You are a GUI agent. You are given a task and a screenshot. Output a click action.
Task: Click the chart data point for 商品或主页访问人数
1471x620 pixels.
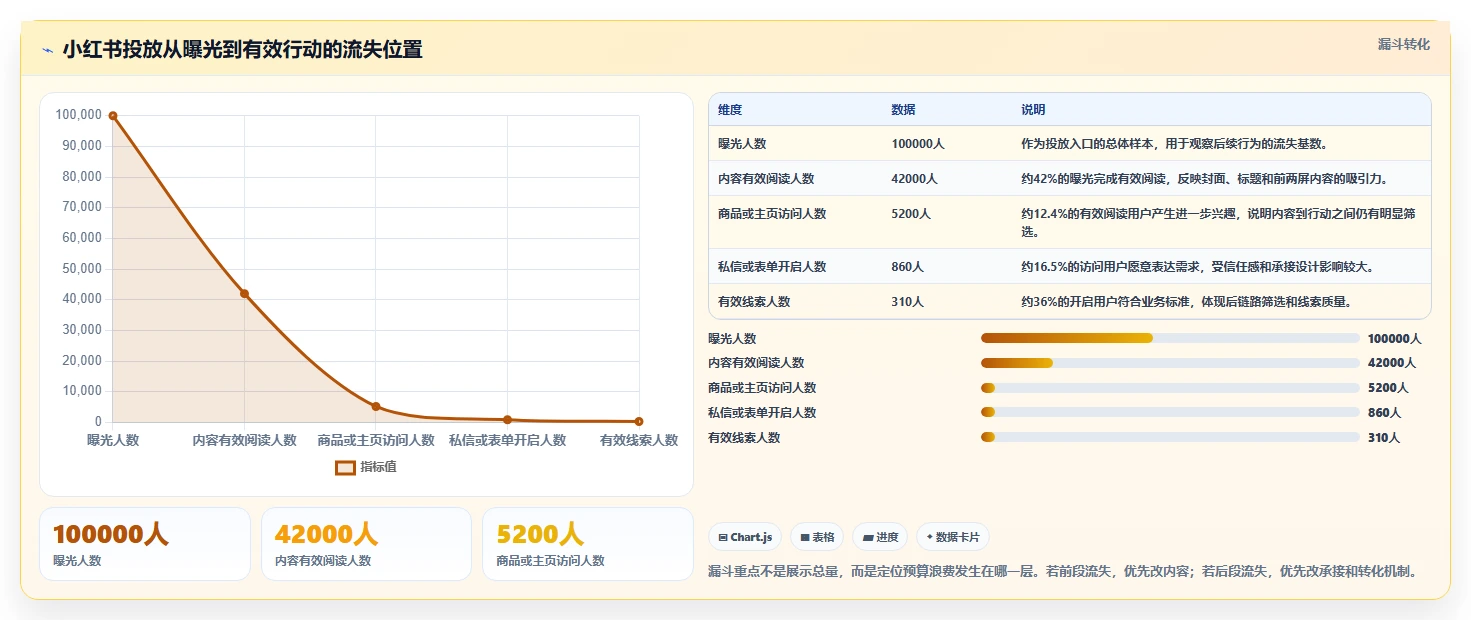point(376,406)
